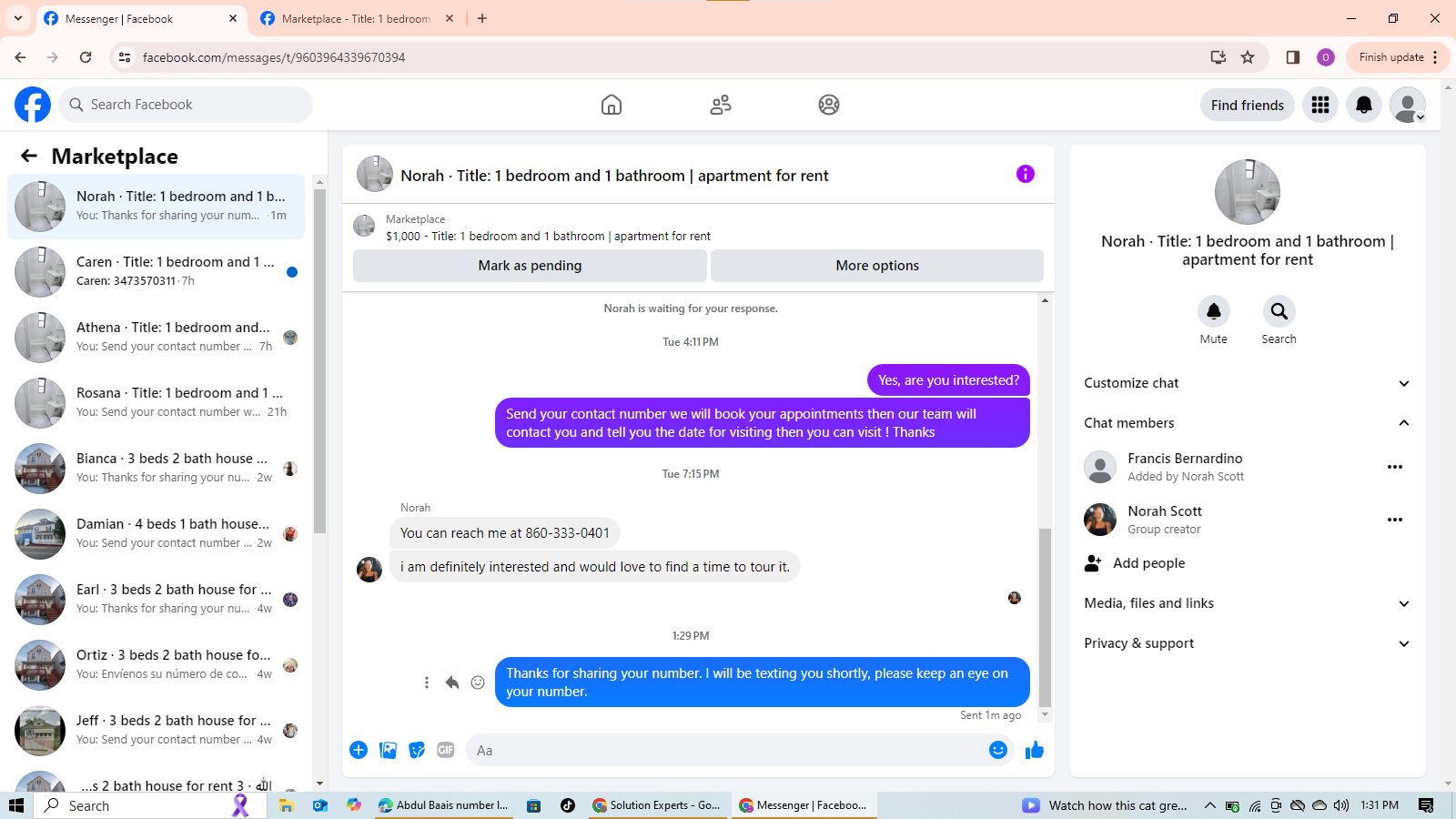1456x819 pixels.
Task: Click the conversation list scrollbar
Action: [x=319, y=360]
